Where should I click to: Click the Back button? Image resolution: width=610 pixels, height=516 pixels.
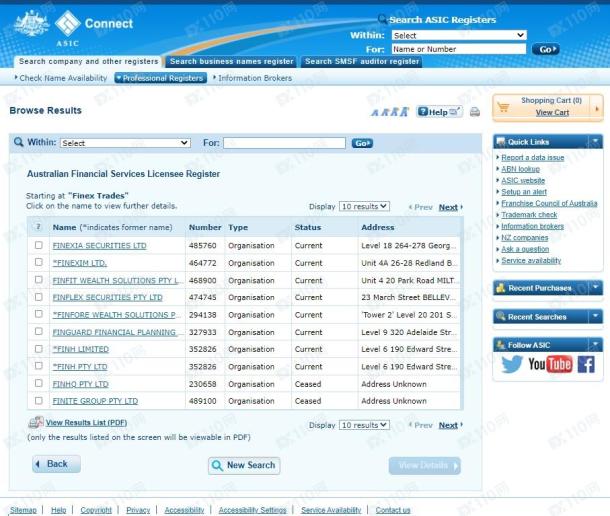click(x=56, y=464)
